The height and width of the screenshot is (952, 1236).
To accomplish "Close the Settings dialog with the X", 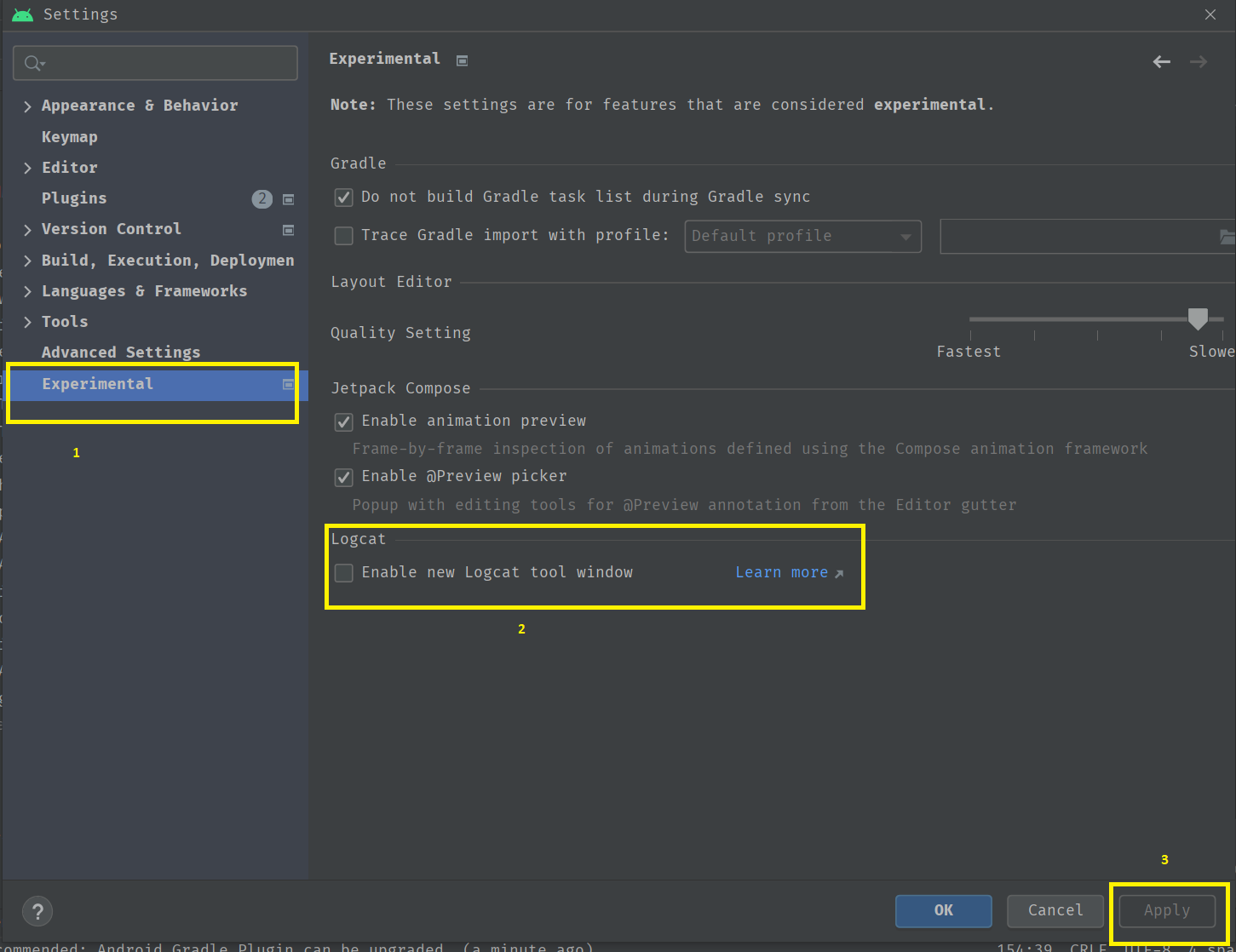I will [1210, 14].
